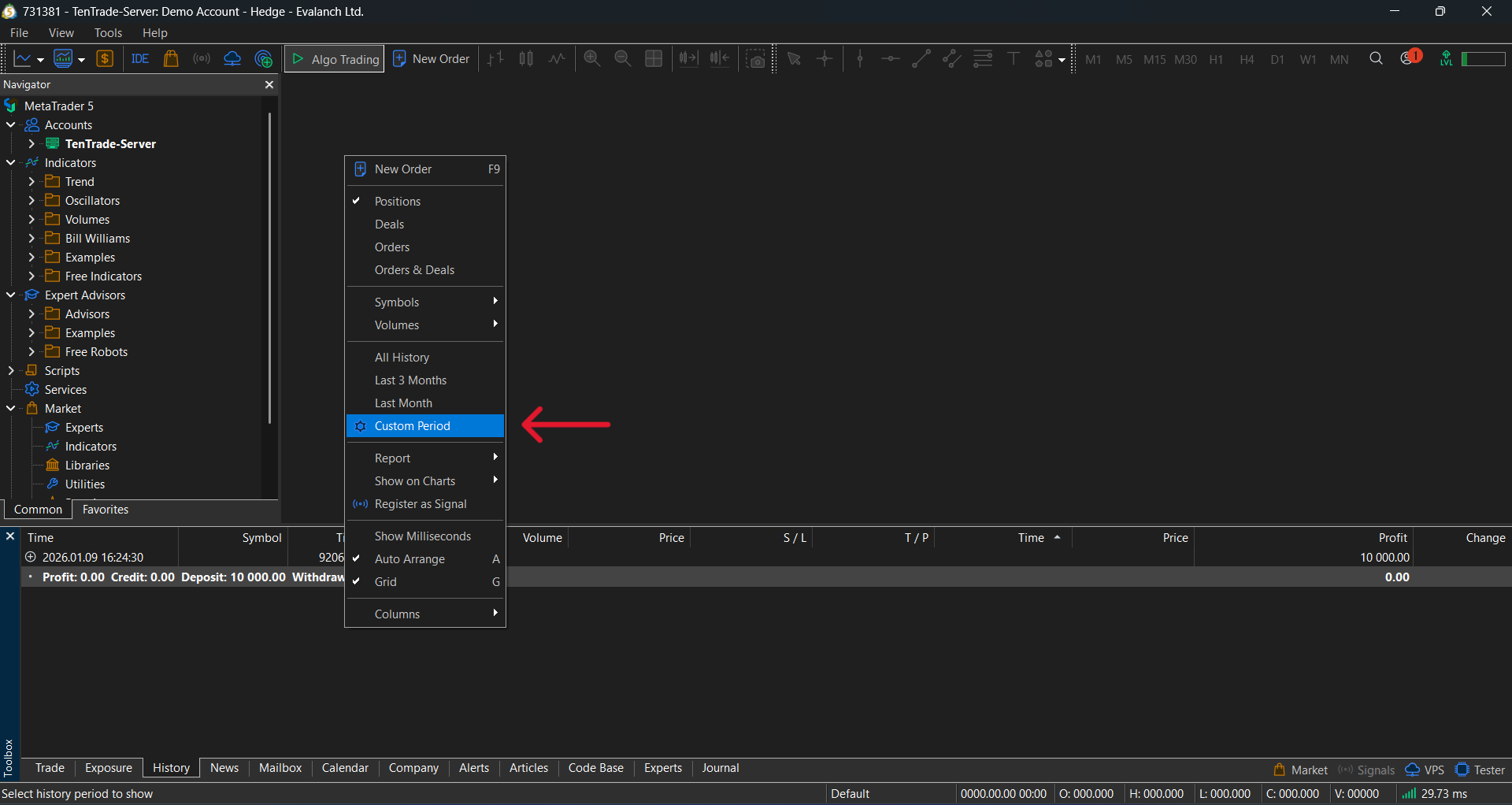Select Last 3 Months history
Image resolution: width=1512 pixels, height=805 pixels.
tap(425, 380)
